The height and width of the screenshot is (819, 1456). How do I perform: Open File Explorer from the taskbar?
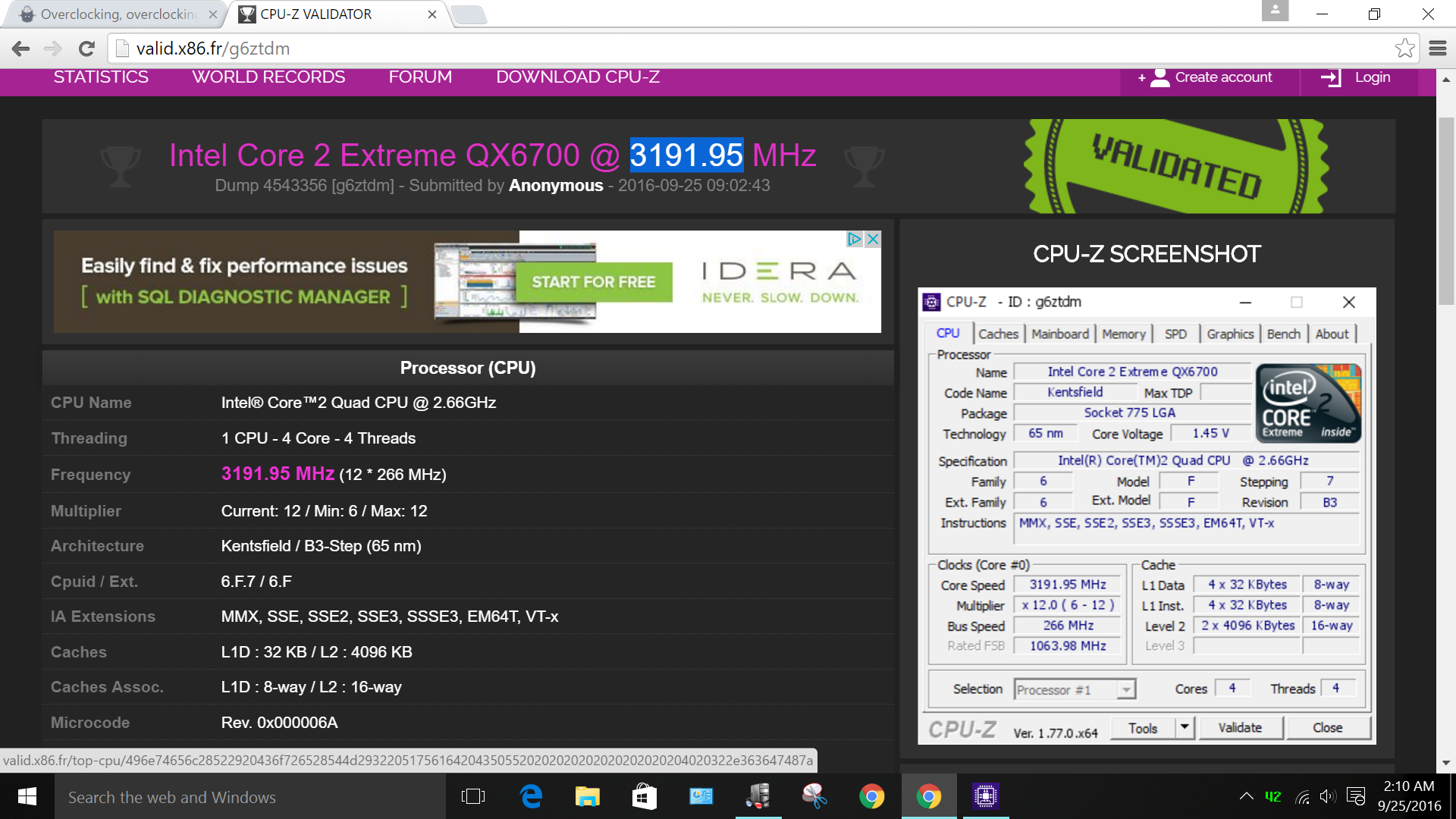point(587,796)
